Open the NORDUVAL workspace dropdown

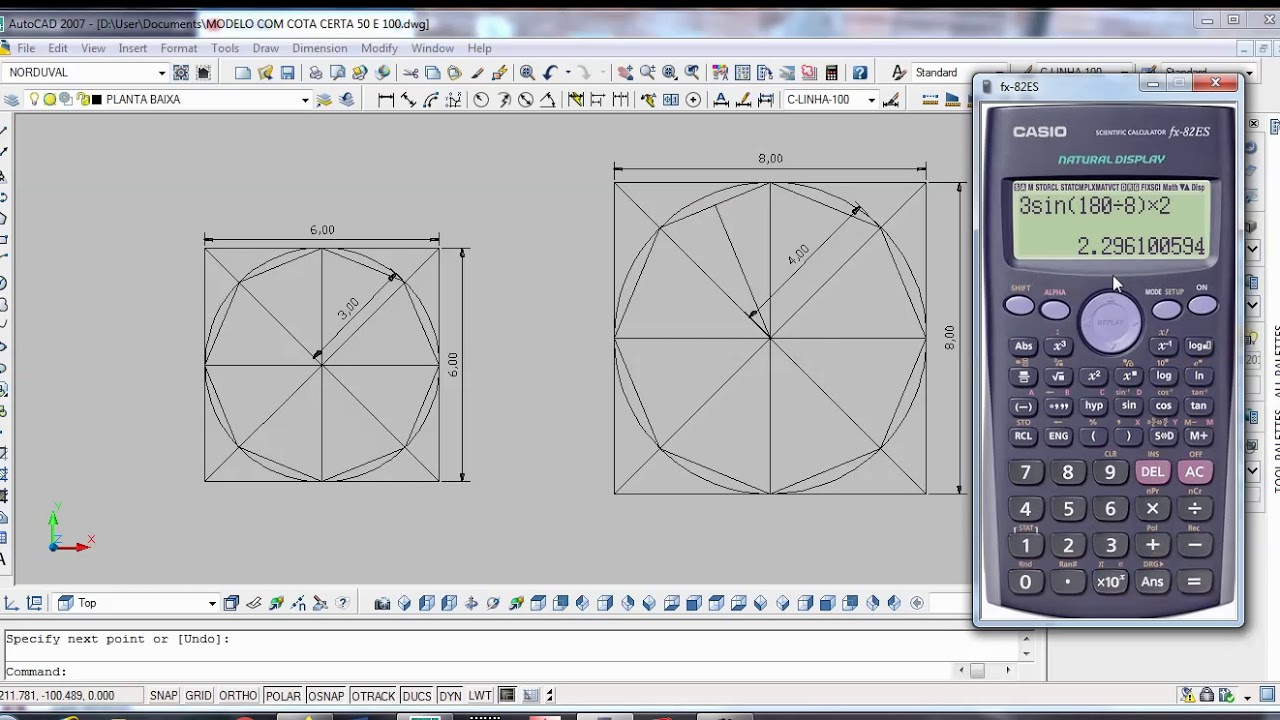point(161,73)
